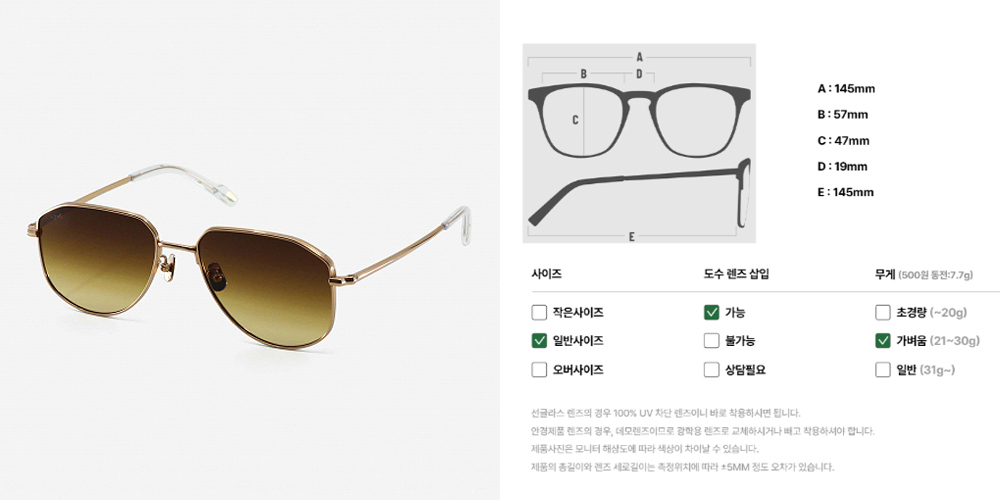Click the E temple length marker
Viewport: 1000px width, 500px height.
[x=631, y=237]
